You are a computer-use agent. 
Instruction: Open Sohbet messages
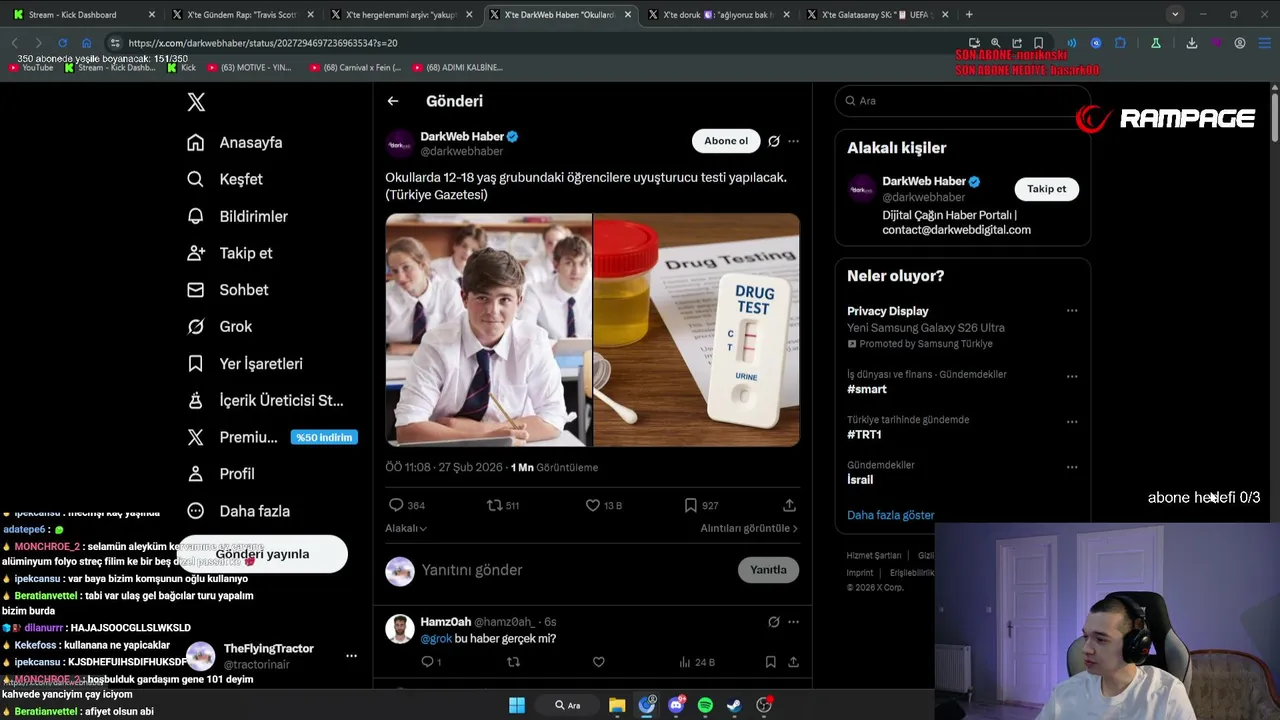coord(227,290)
